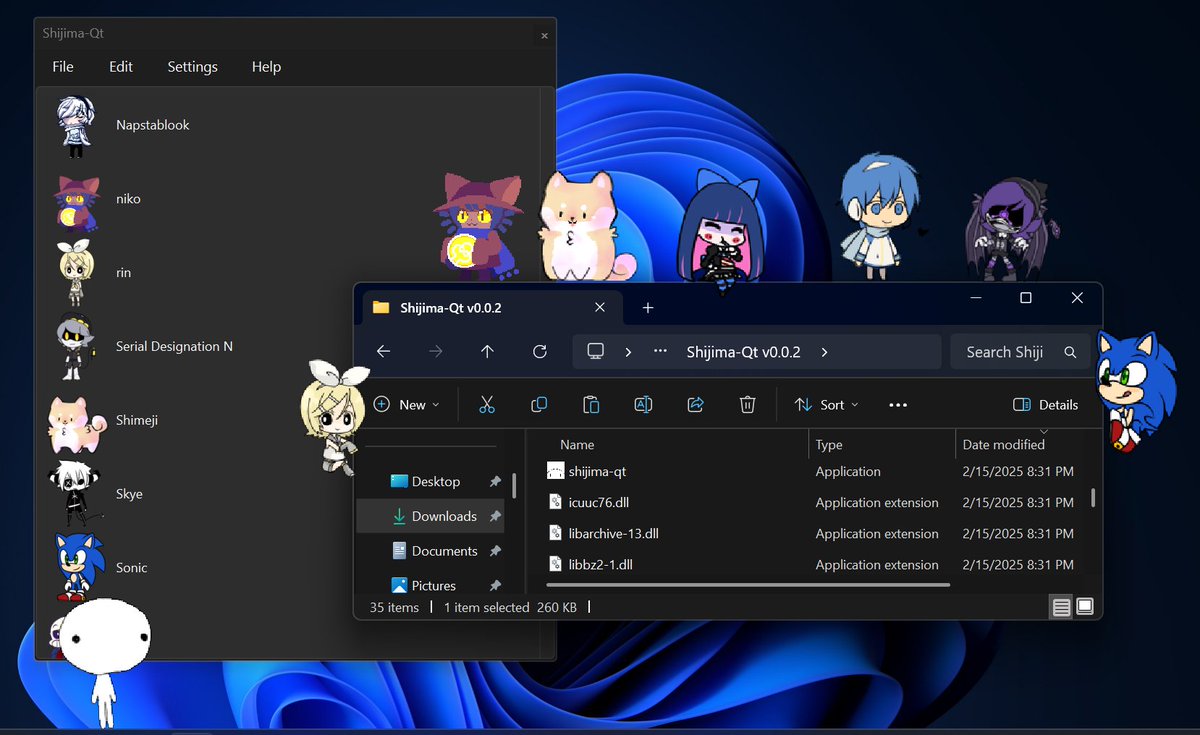Click the Shijima-Qt v0.0.2 breadcrumb in address bar
The image size is (1200, 735).
coord(743,352)
